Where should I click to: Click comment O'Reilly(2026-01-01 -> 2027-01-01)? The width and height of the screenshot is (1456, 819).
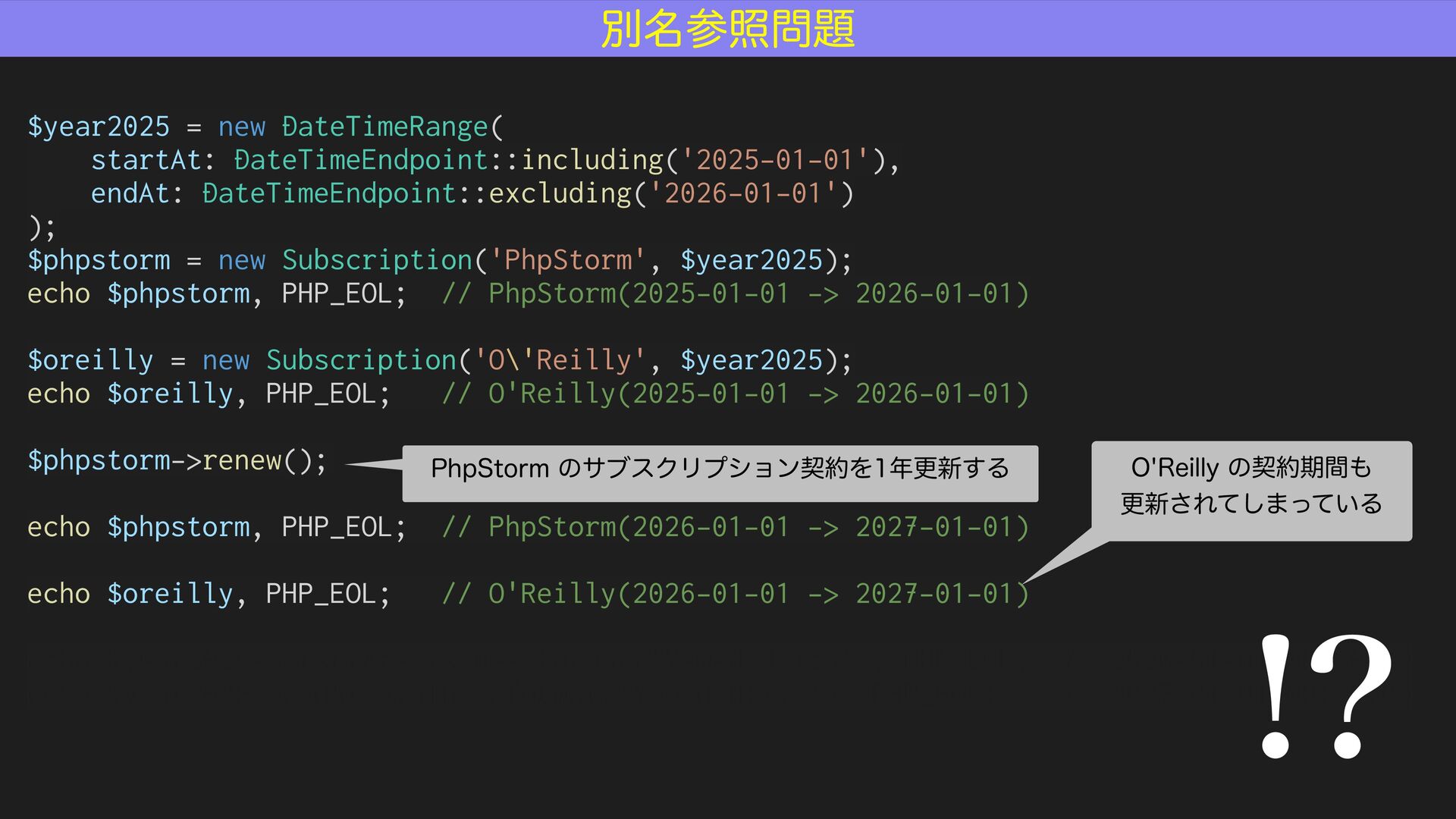coord(736,594)
